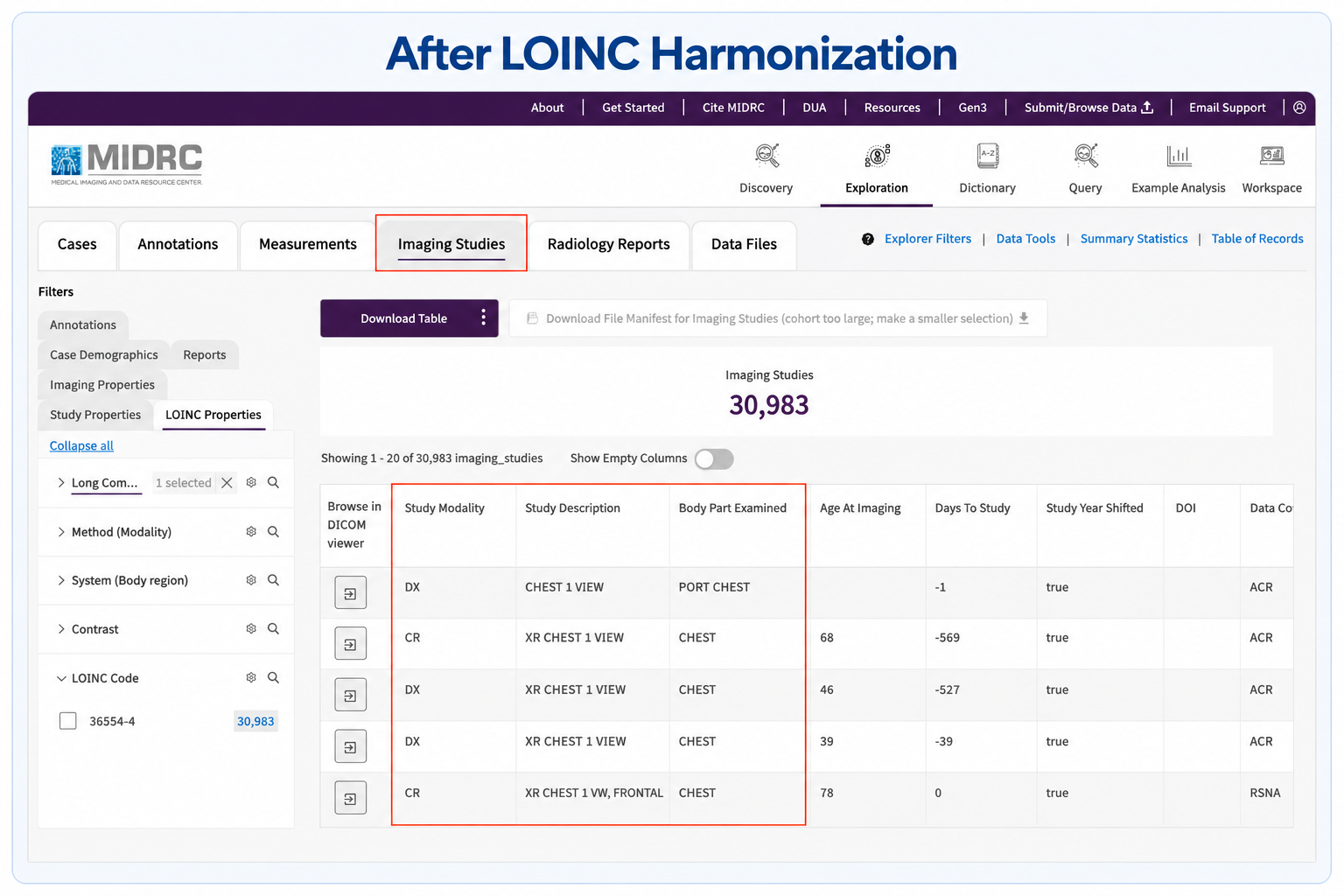The image size is (1344, 896).
Task: Click the Collapse all link
Action: 81,446
